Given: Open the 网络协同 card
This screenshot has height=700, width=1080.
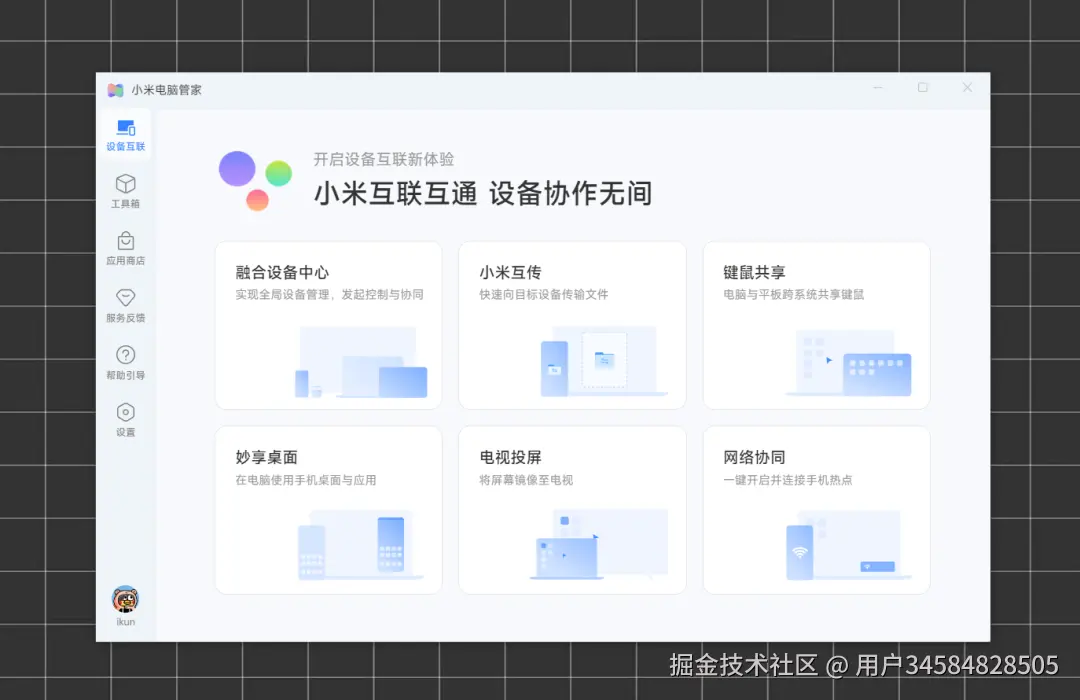Looking at the screenshot, I should click(x=816, y=510).
